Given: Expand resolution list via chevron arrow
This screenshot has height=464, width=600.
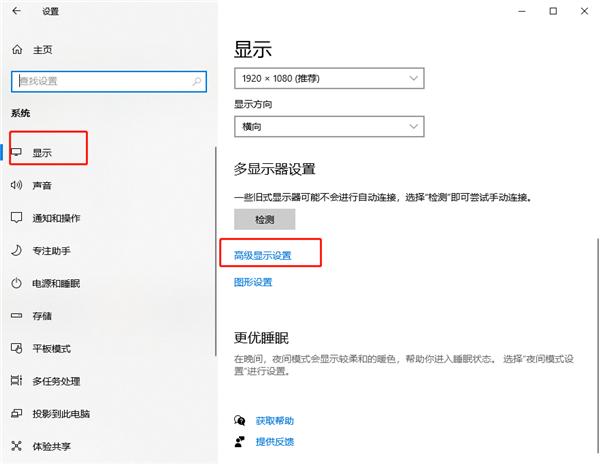Looking at the screenshot, I should tap(413, 78).
